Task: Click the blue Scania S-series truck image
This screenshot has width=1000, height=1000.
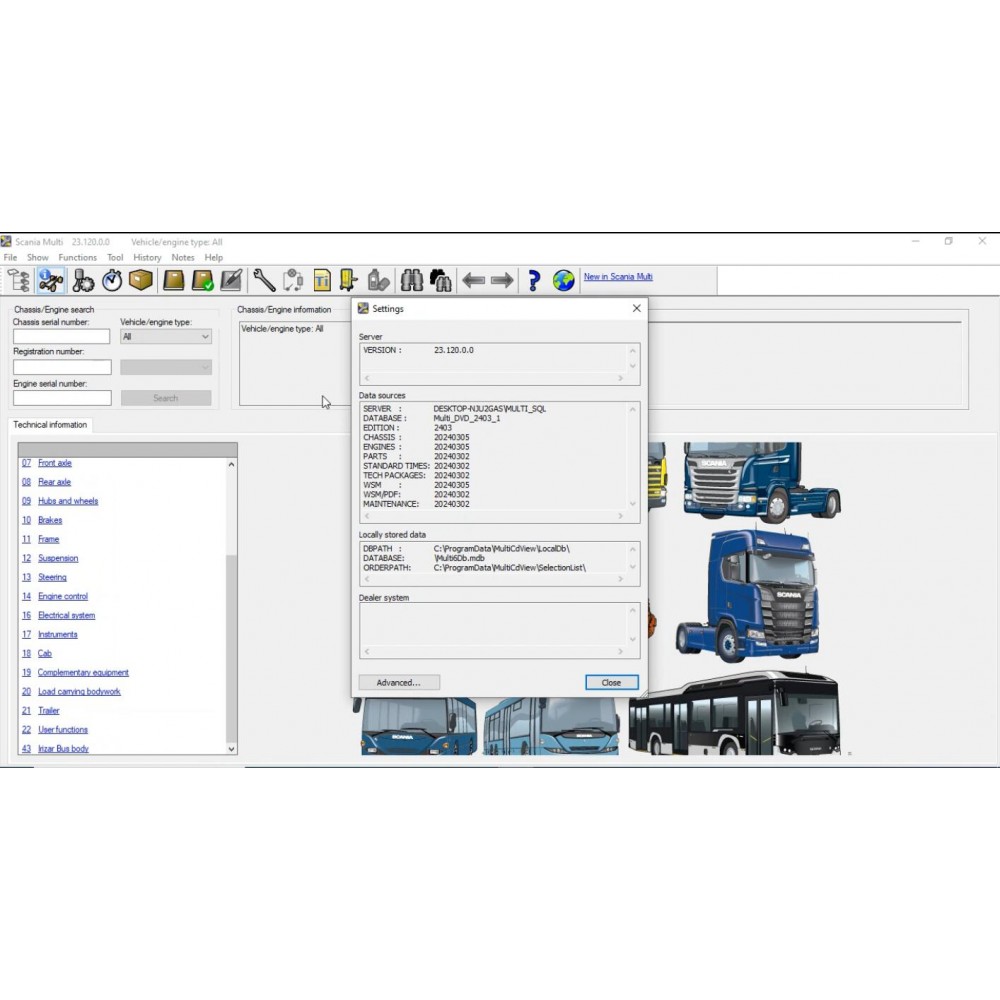Action: tap(747, 597)
